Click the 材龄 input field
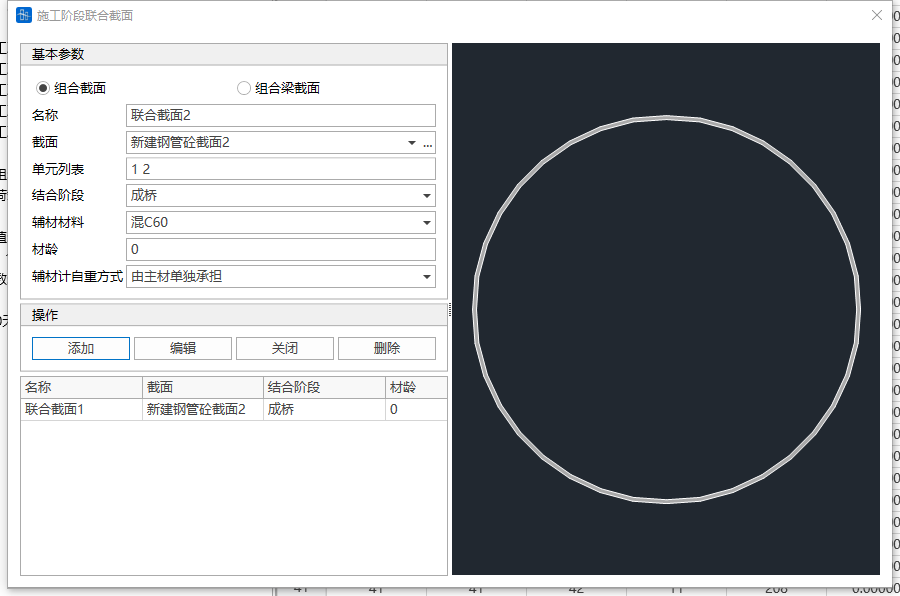The image size is (900, 596). [x=281, y=249]
